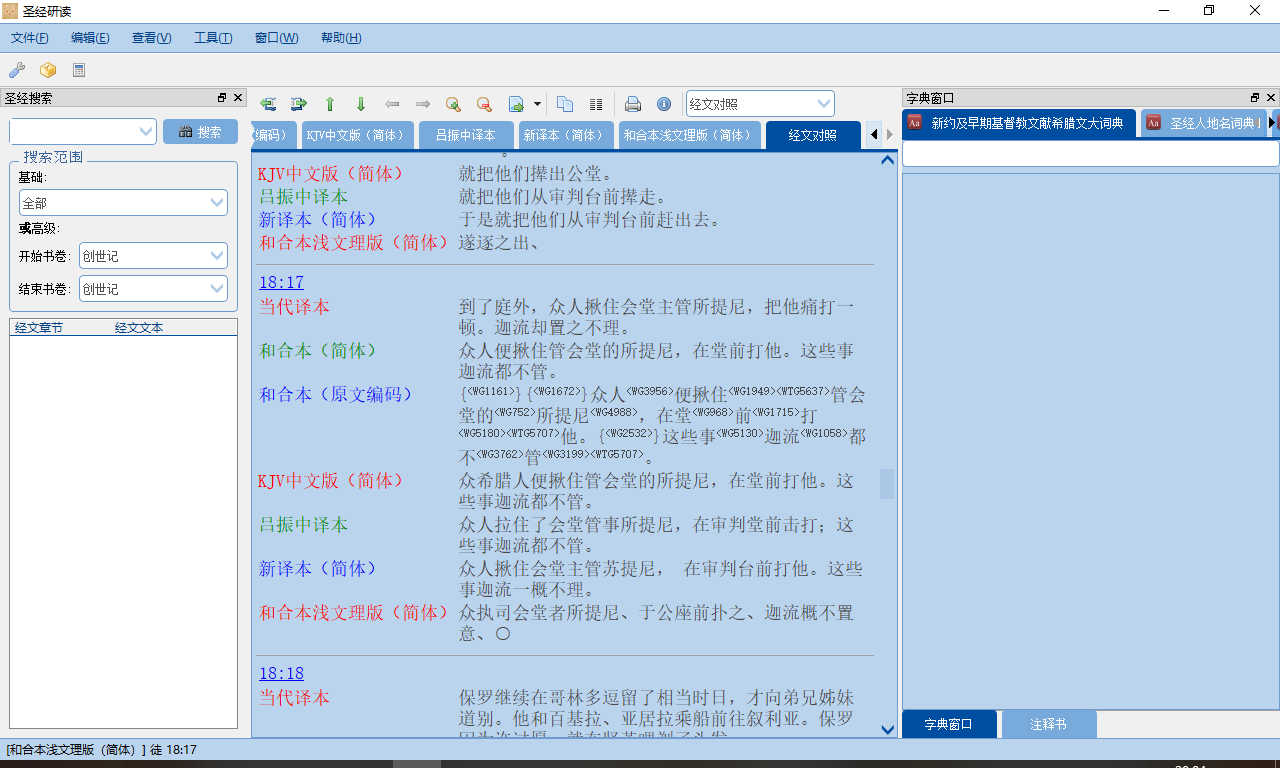This screenshot has height=768, width=1280.
Task: Zoom in with the plus magnifier icon
Action: tap(453, 104)
